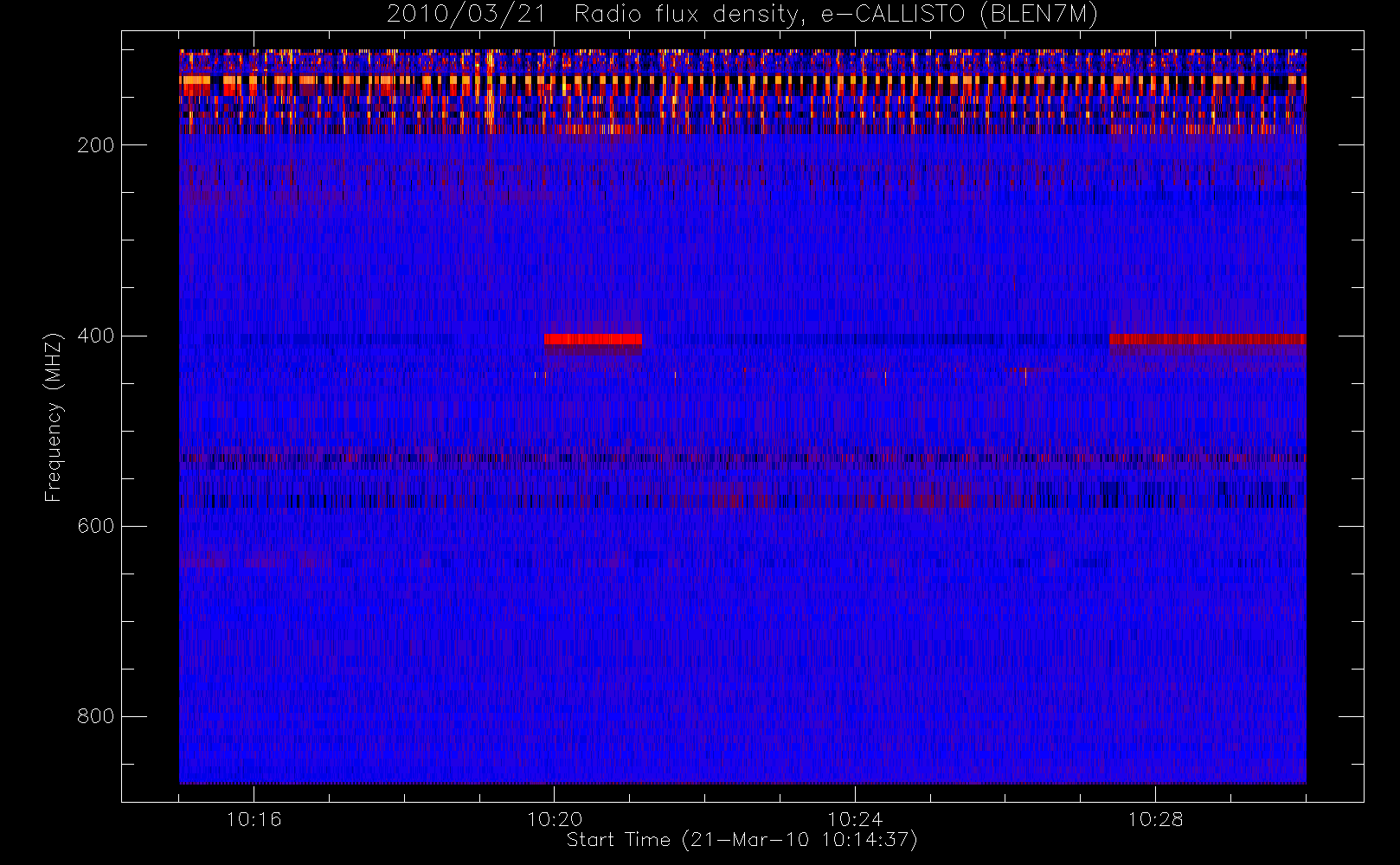1400x865 pixels.
Task: Click the 10:16 time tick label
Action: 254,819
